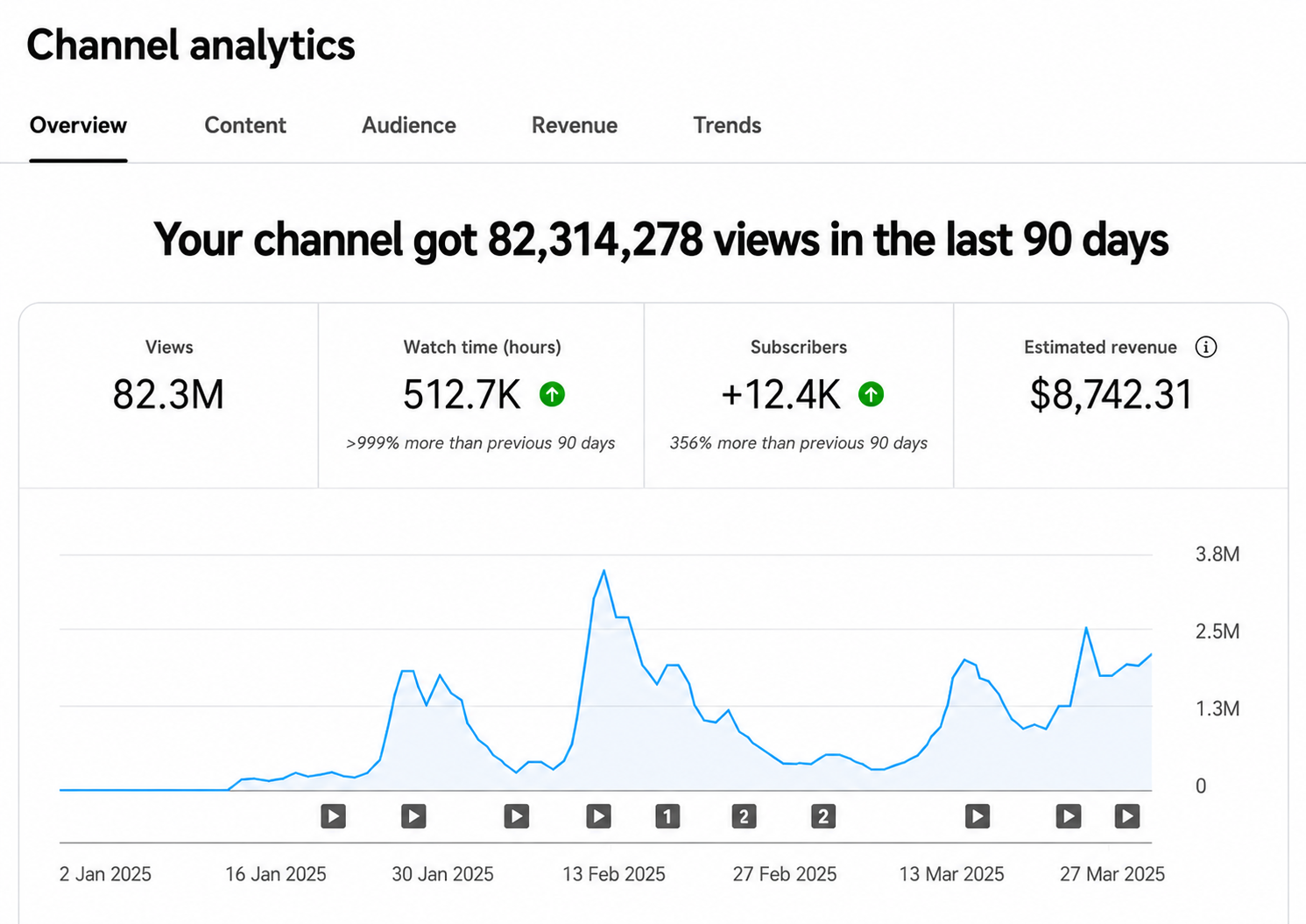The width and height of the screenshot is (1306, 924).
Task: Click the 13 Mar 2025 date label
Action: [x=951, y=874]
